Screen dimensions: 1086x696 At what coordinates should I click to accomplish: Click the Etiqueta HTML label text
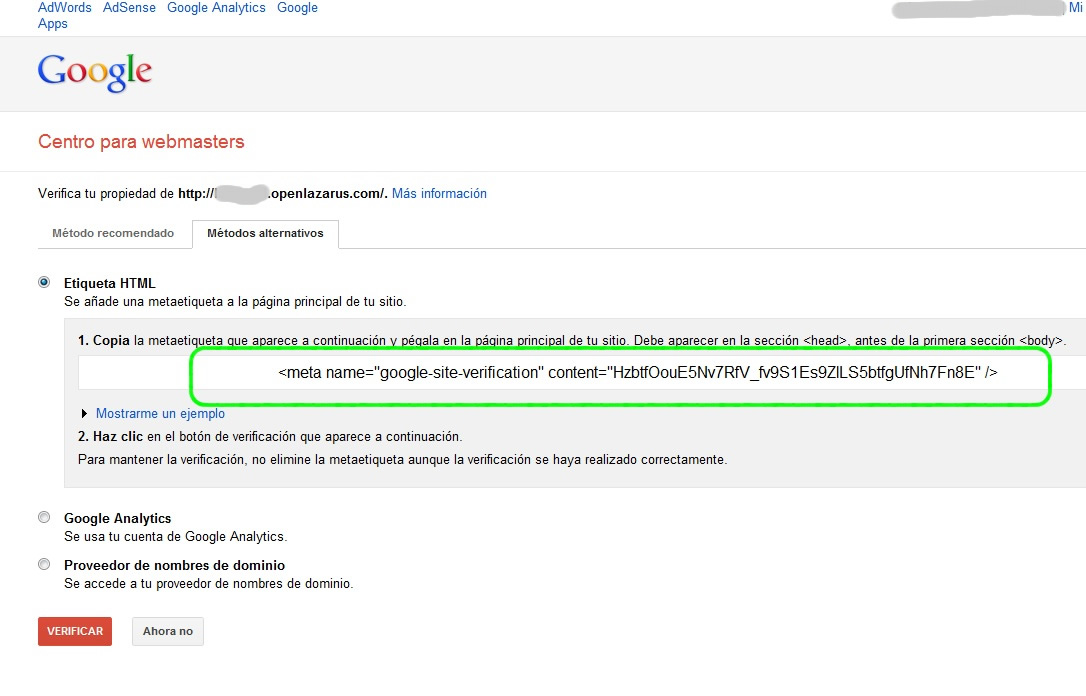click(109, 283)
